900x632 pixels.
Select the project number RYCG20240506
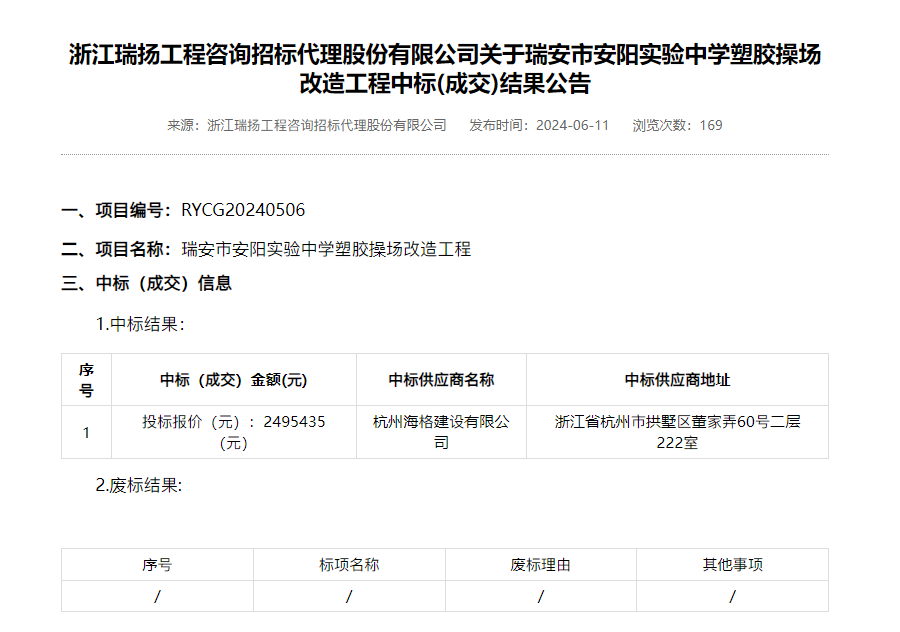pyautogui.click(x=243, y=212)
